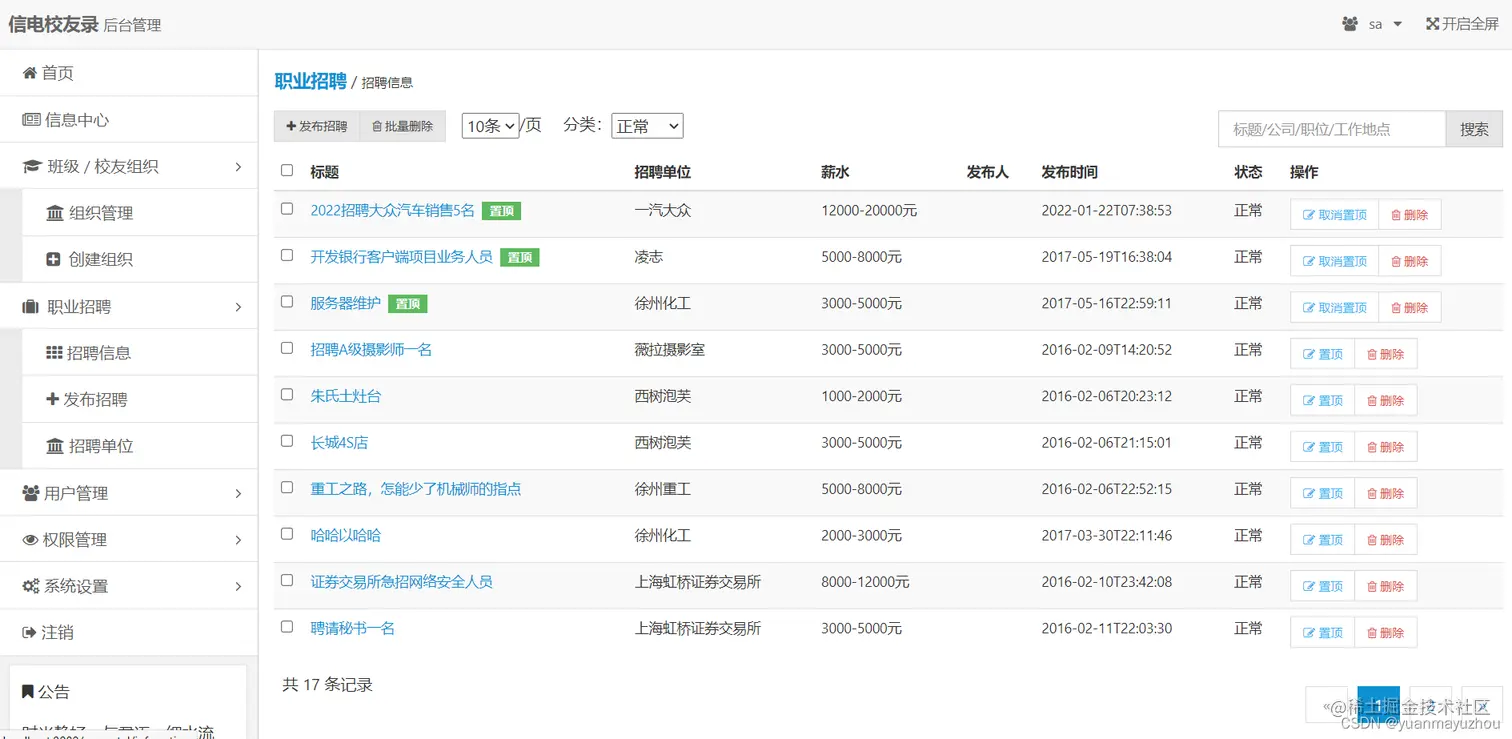Image resolution: width=1512 pixels, height=739 pixels.
Task: Open the 分类 dropdown showing 正常
Action: tap(647, 126)
